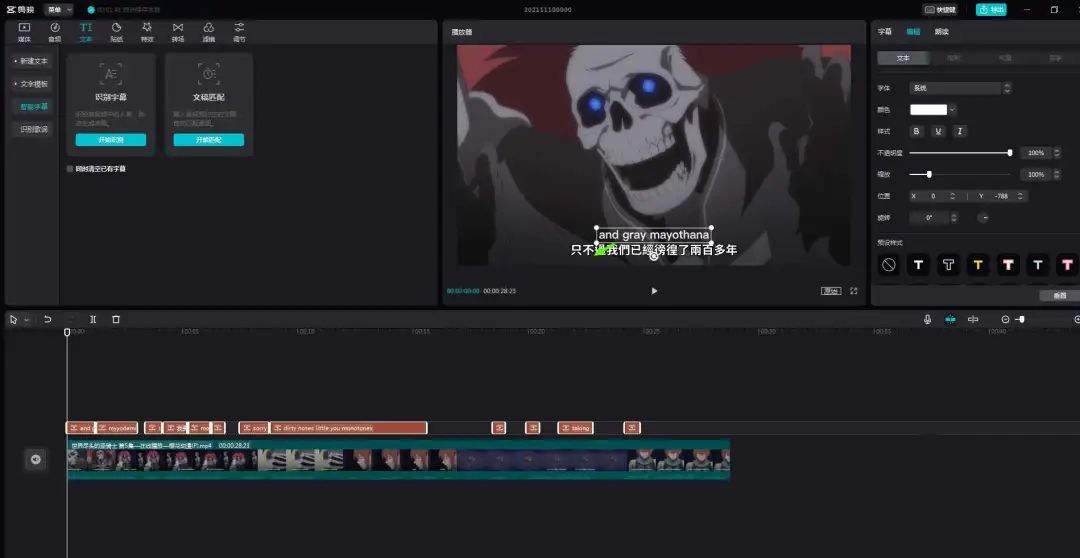Check the clear existing subtitles checkbox
The height and width of the screenshot is (558, 1080).
click(70, 169)
